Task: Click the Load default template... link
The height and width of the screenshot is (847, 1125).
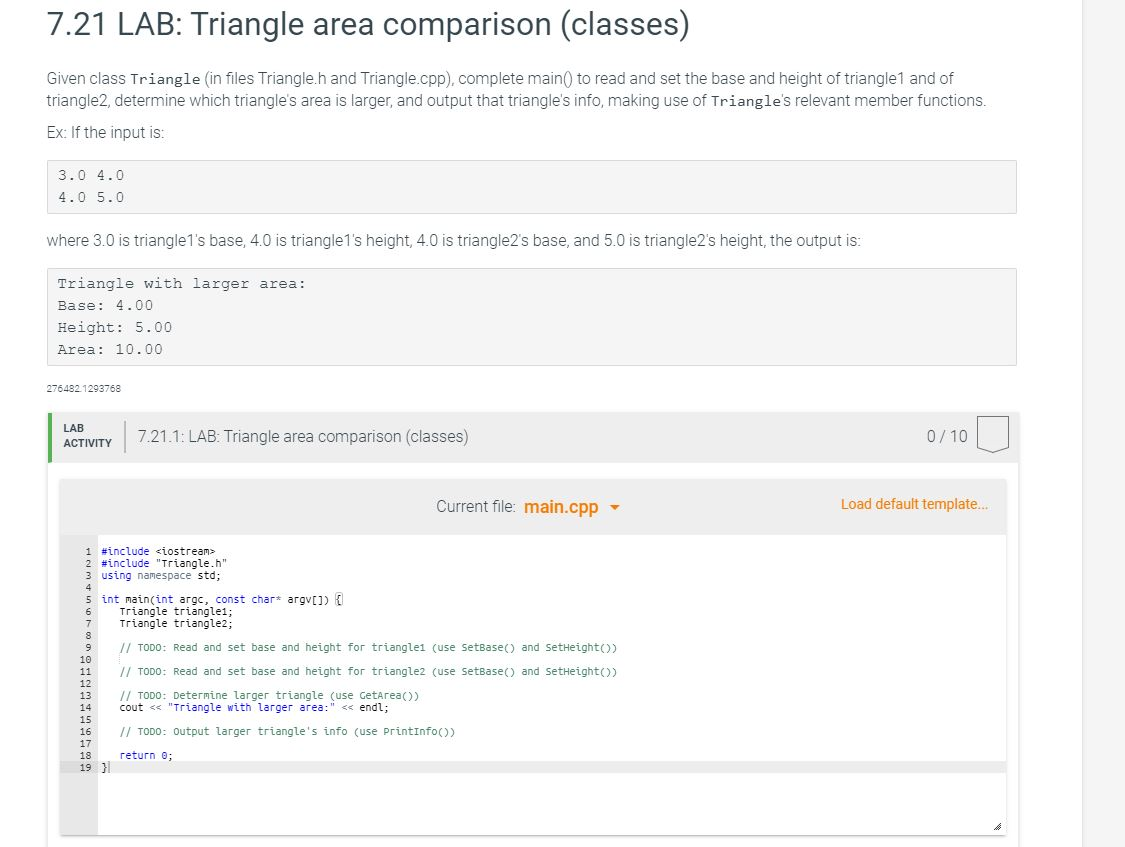Action: [x=914, y=504]
